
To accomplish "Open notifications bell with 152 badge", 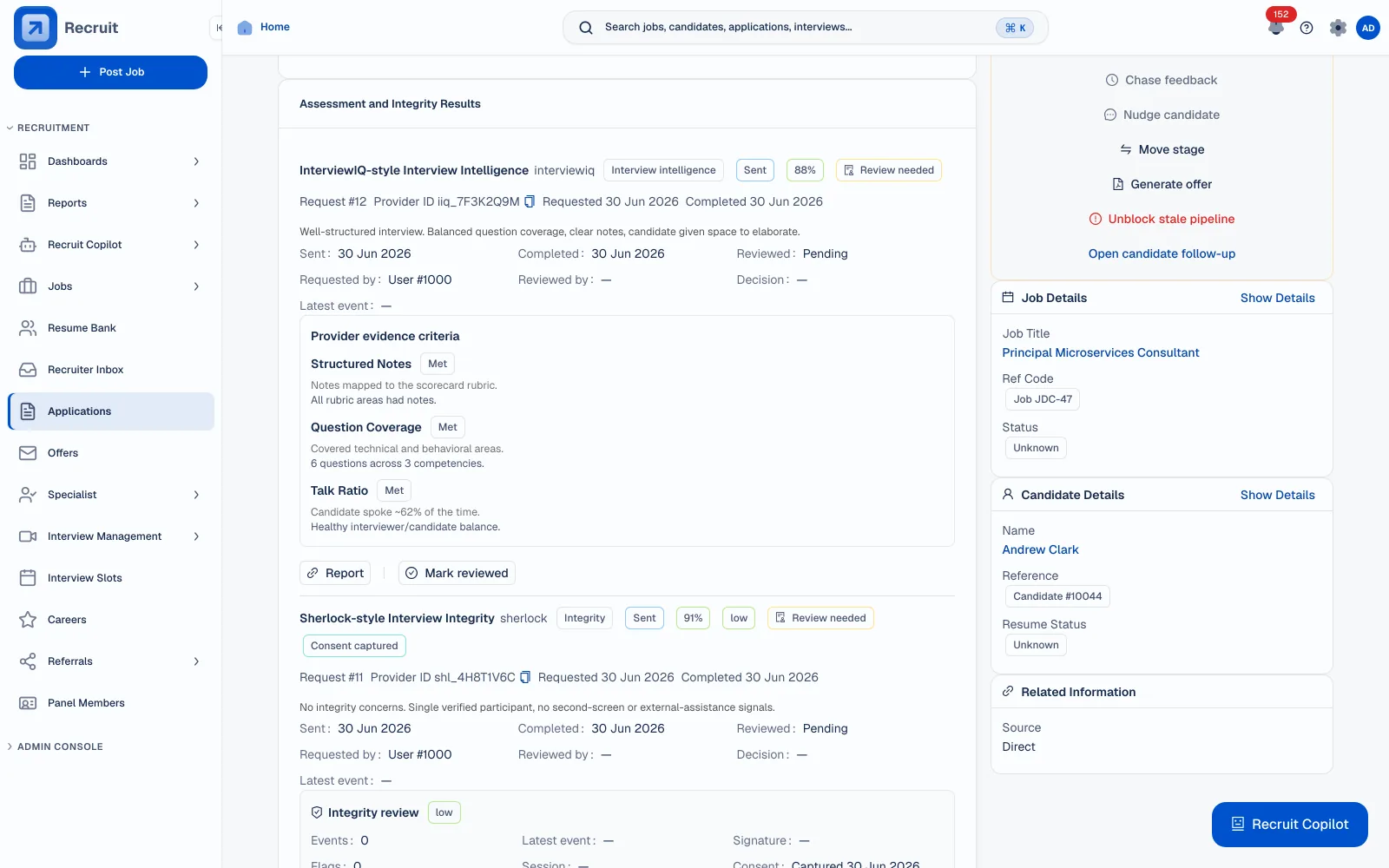I will (1275, 27).
